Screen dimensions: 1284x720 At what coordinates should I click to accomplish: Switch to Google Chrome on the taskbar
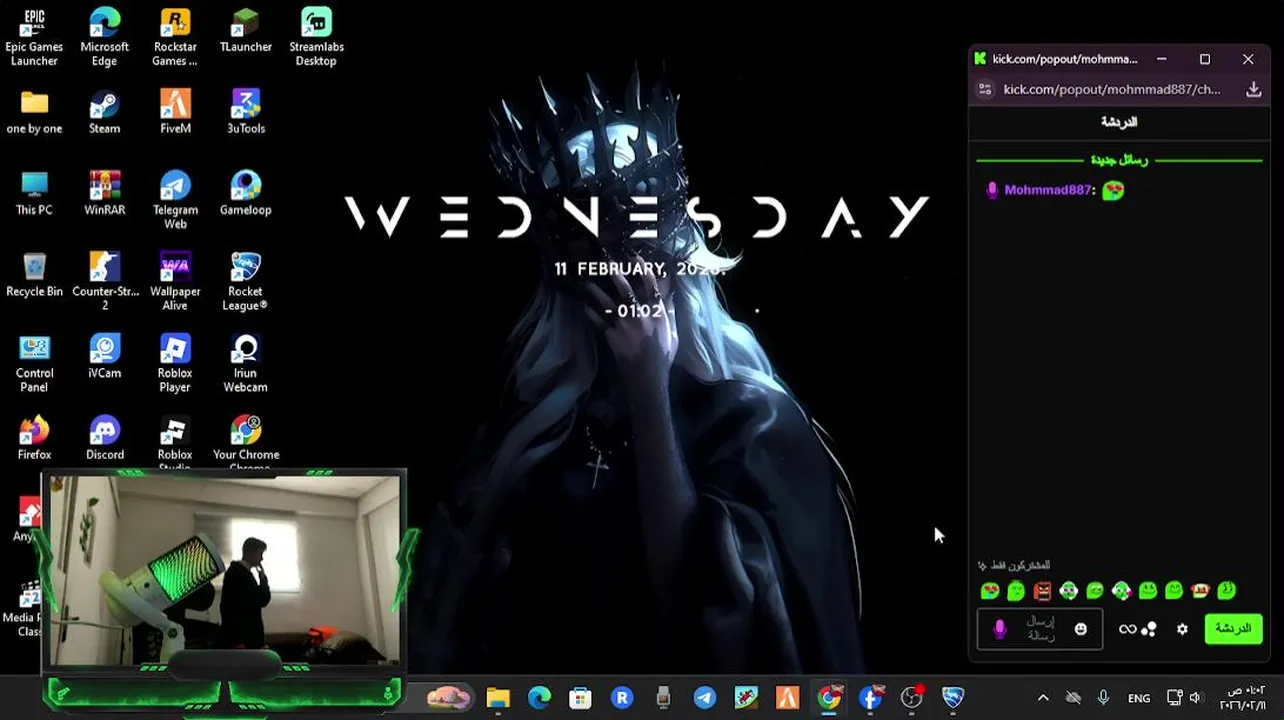point(829,697)
